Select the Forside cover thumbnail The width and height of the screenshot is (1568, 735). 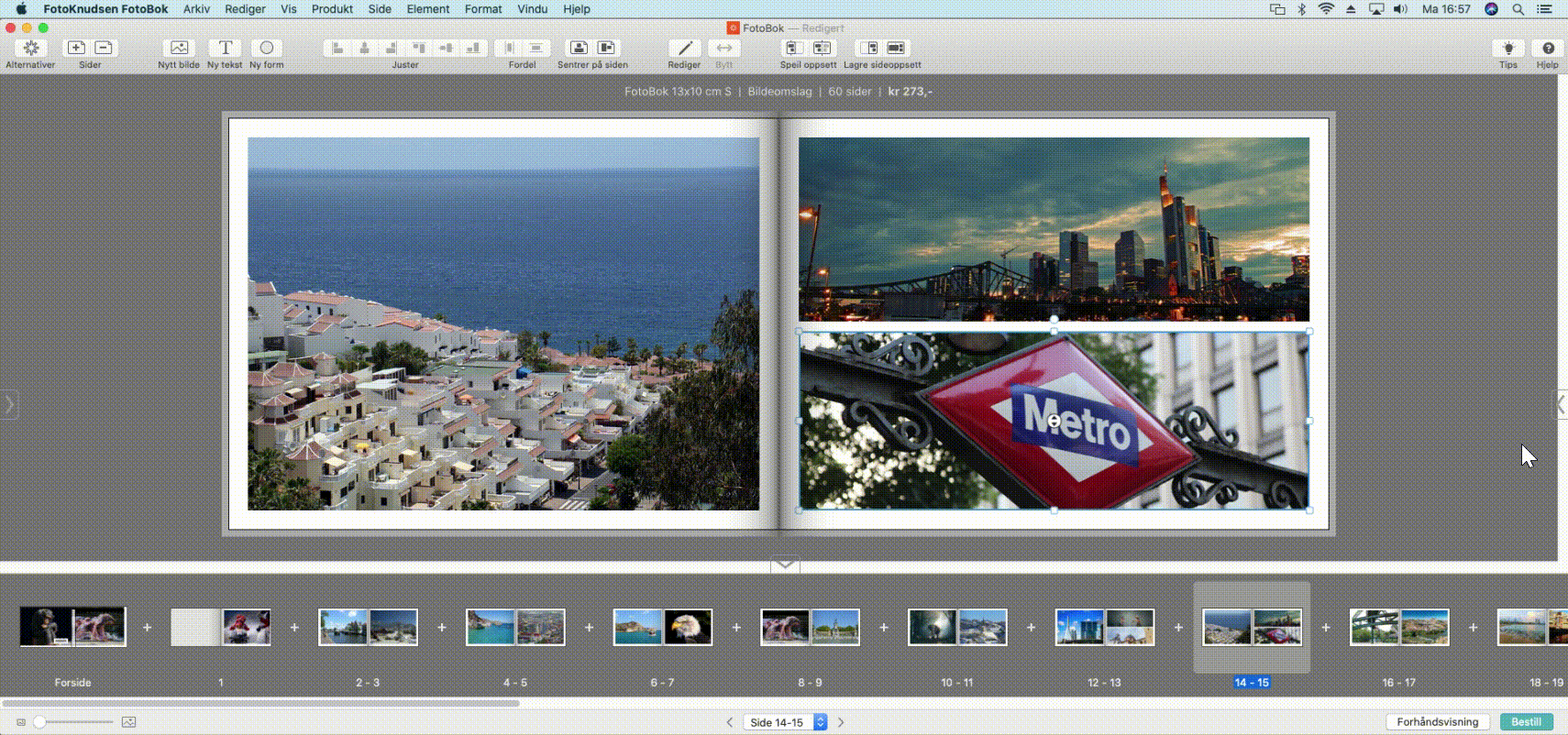72,627
